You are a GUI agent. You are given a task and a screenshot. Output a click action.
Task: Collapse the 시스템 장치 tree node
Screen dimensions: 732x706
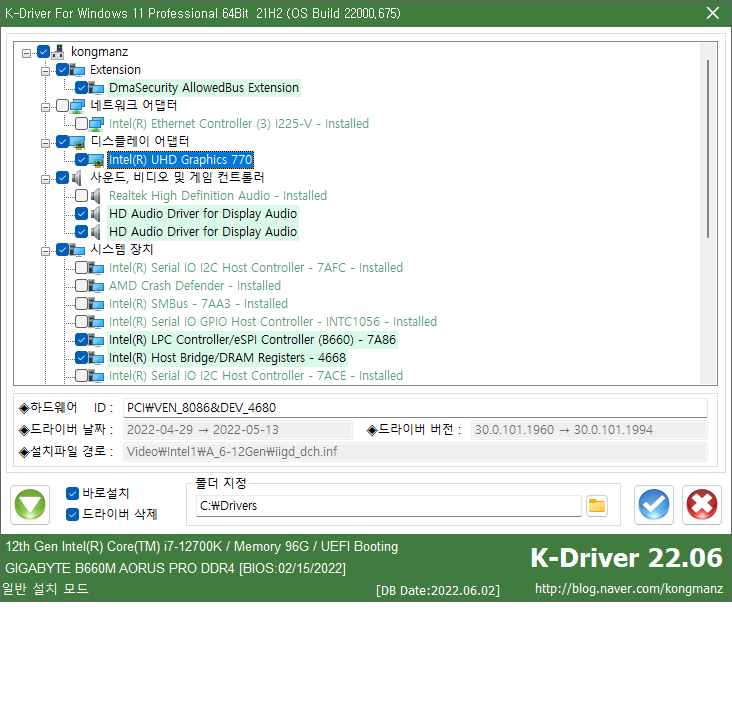point(45,251)
